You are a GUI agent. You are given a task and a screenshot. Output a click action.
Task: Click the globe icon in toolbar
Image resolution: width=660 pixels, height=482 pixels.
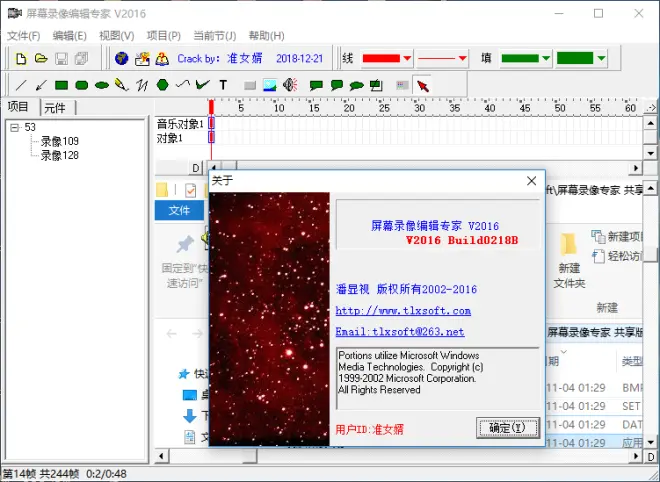[122, 59]
